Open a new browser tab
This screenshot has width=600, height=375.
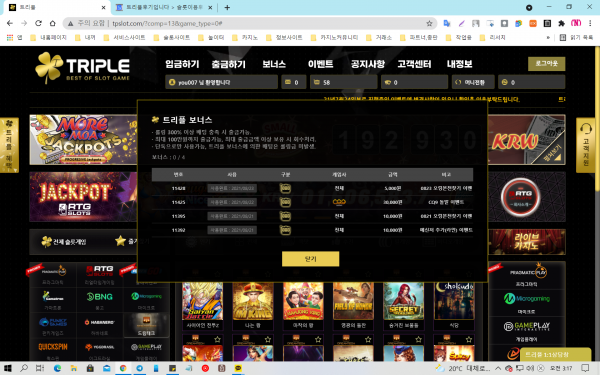point(227,8)
